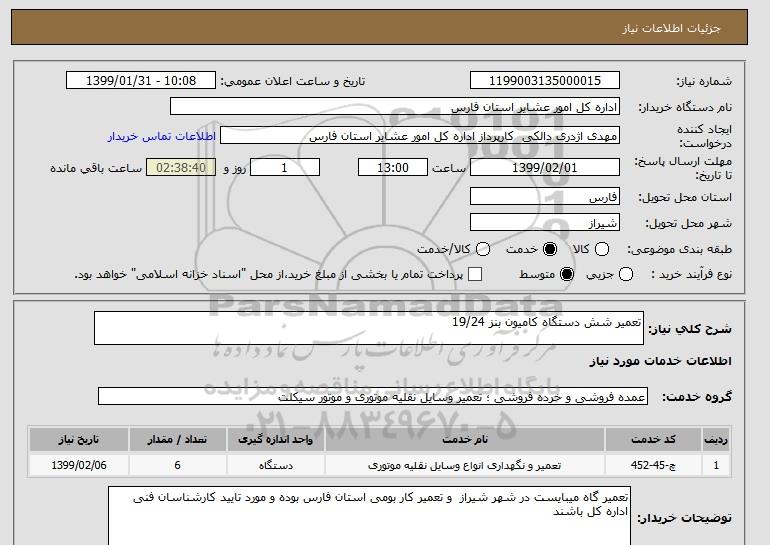
Task: Click service name cell تعمیر و نگهداری انواع وسایل نقلیه
Action: [465, 465]
